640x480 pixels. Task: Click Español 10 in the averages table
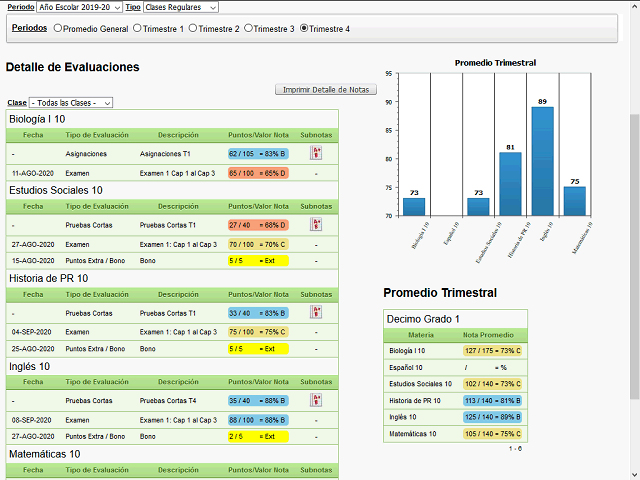click(406, 367)
